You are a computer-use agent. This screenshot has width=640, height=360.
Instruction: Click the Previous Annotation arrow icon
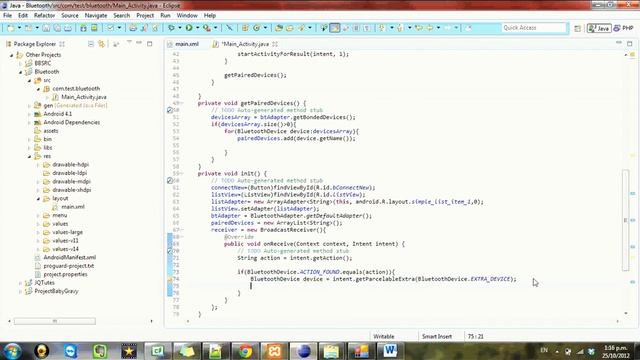point(400,28)
